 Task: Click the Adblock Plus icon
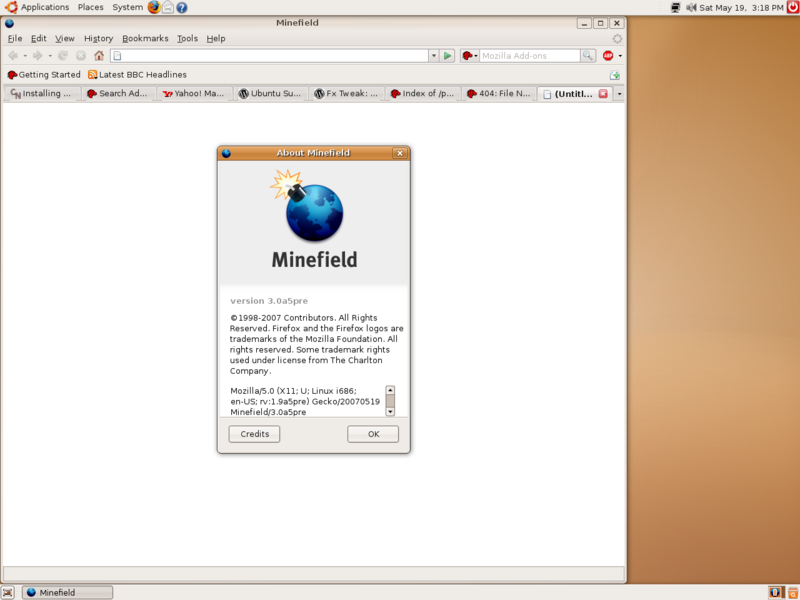(608, 56)
